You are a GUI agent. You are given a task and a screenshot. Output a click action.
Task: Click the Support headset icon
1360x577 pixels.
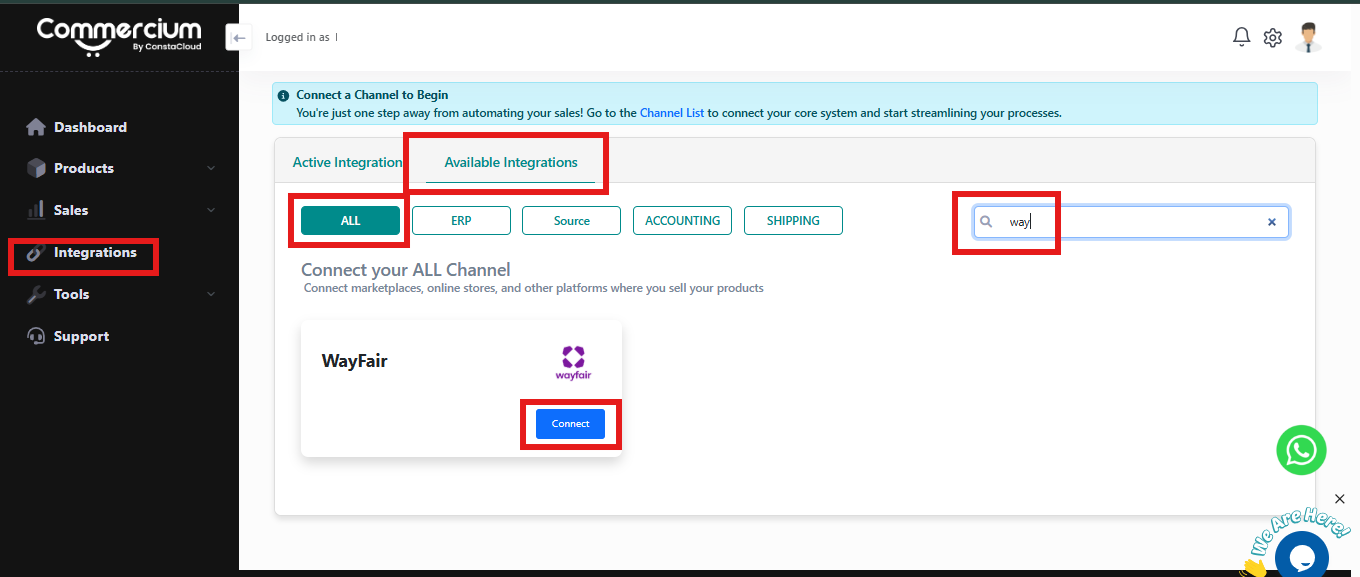click(36, 336)
